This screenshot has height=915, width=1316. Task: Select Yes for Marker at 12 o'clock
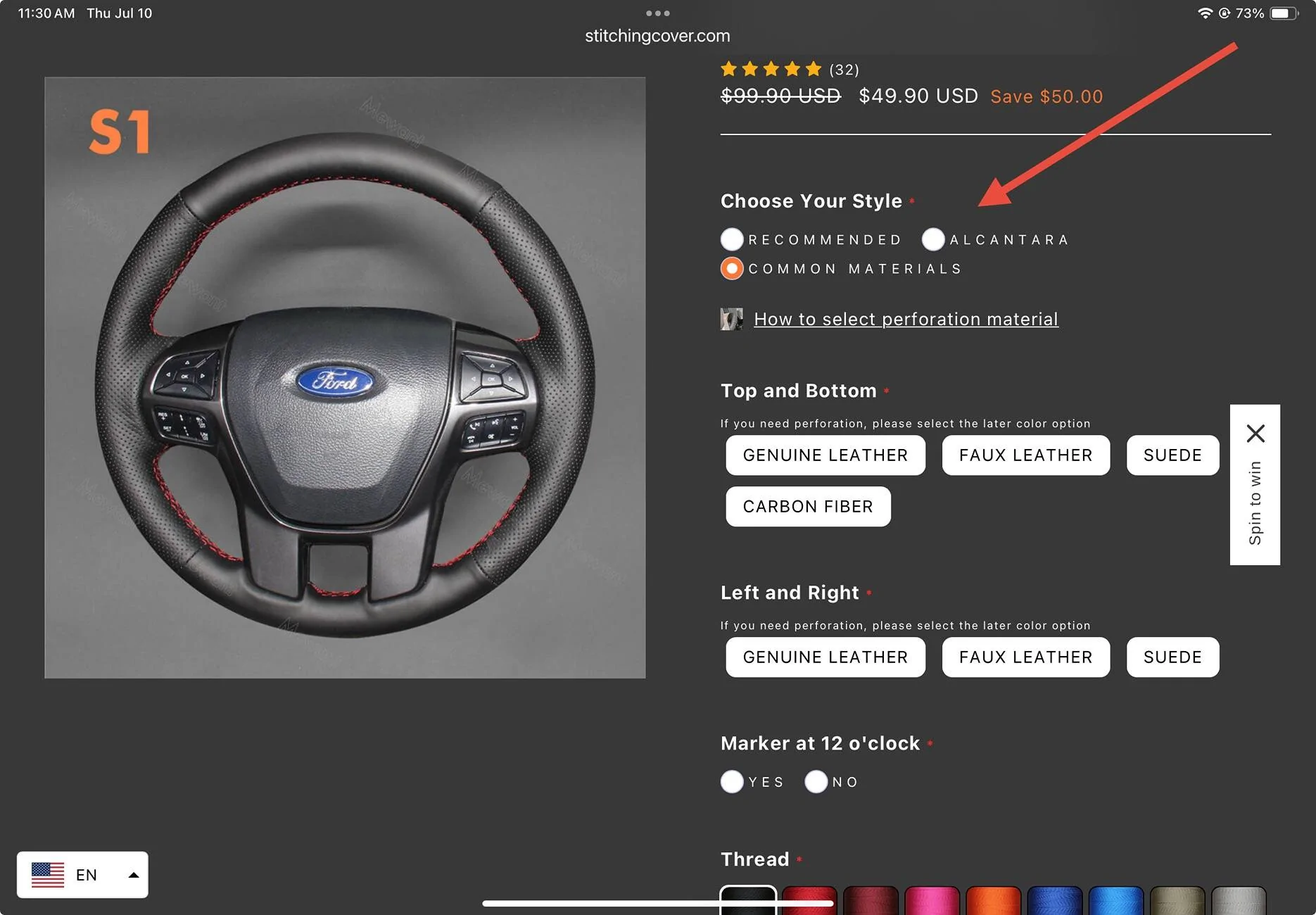(x=732, y=782)
